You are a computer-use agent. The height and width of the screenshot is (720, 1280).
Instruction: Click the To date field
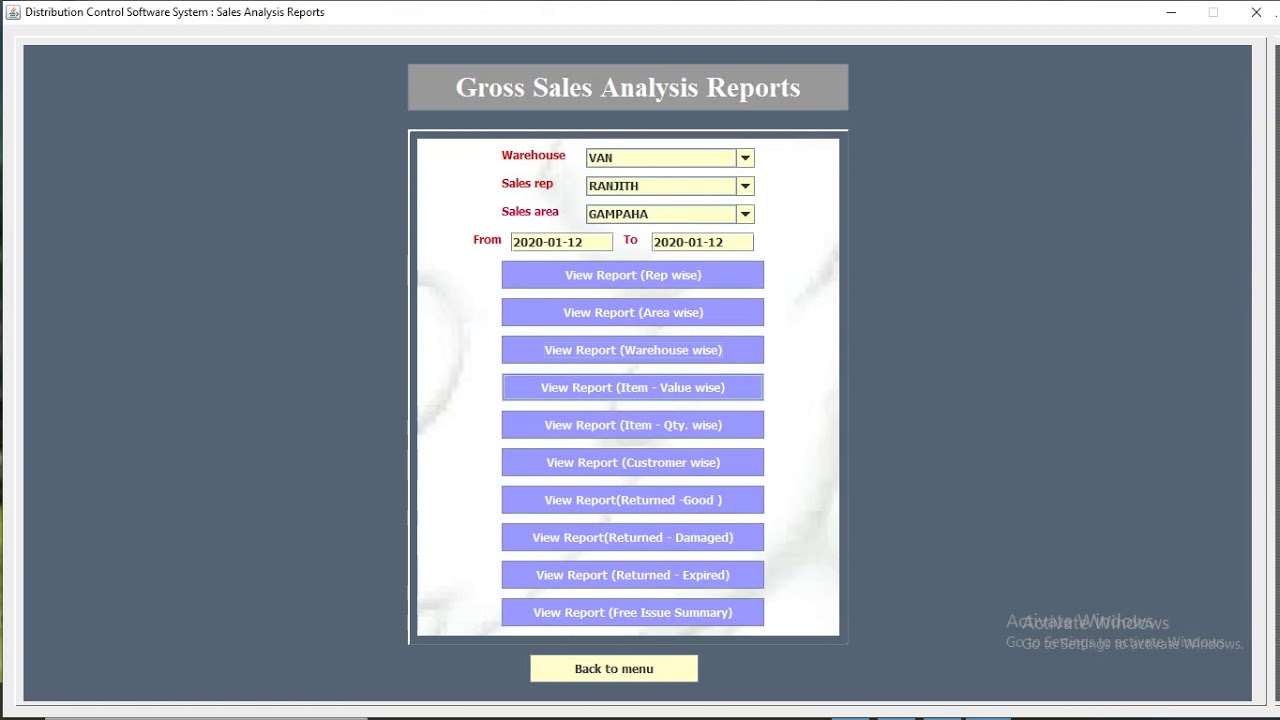tap(702, 242)
